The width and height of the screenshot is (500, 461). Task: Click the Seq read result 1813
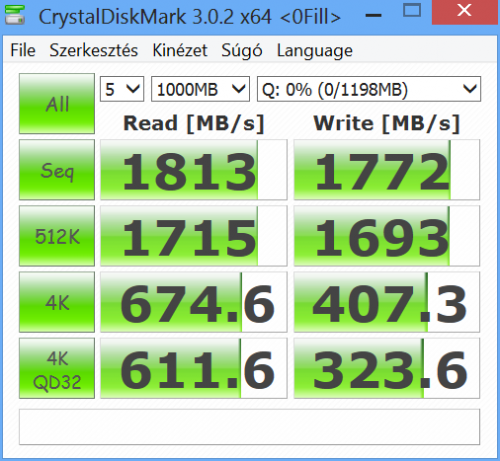point(194,170)
